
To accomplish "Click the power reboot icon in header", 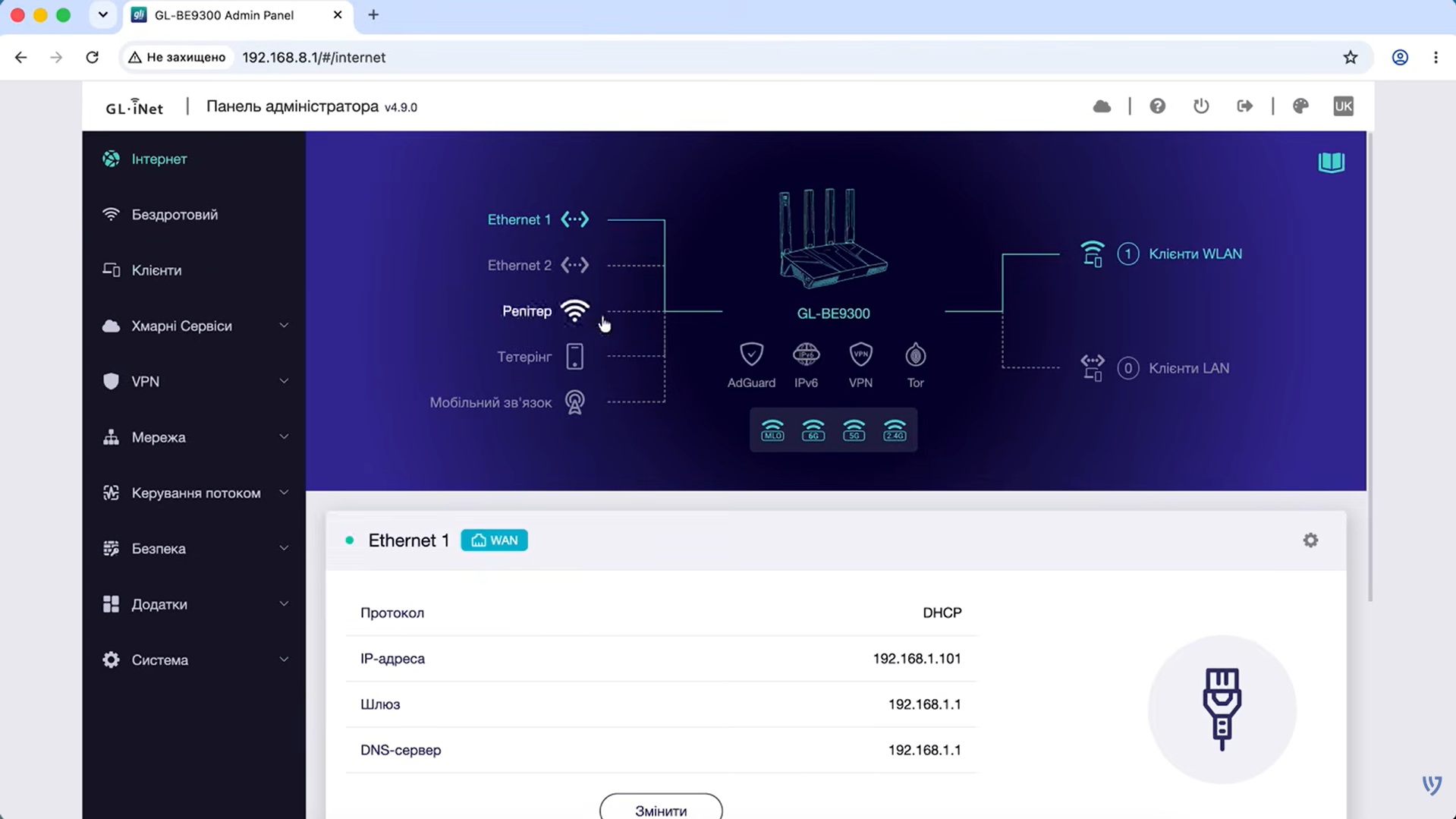I will tap(1201, 106).
